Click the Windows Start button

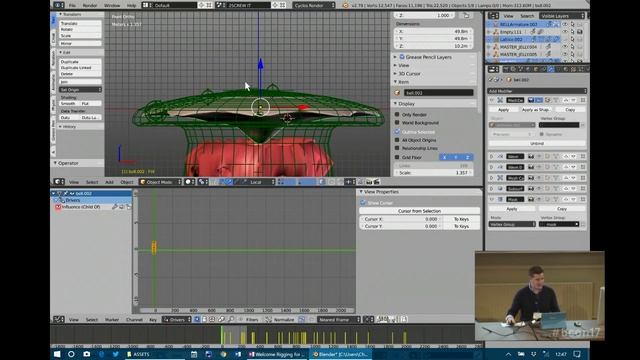pyautogui.click(x=57, y=354)
